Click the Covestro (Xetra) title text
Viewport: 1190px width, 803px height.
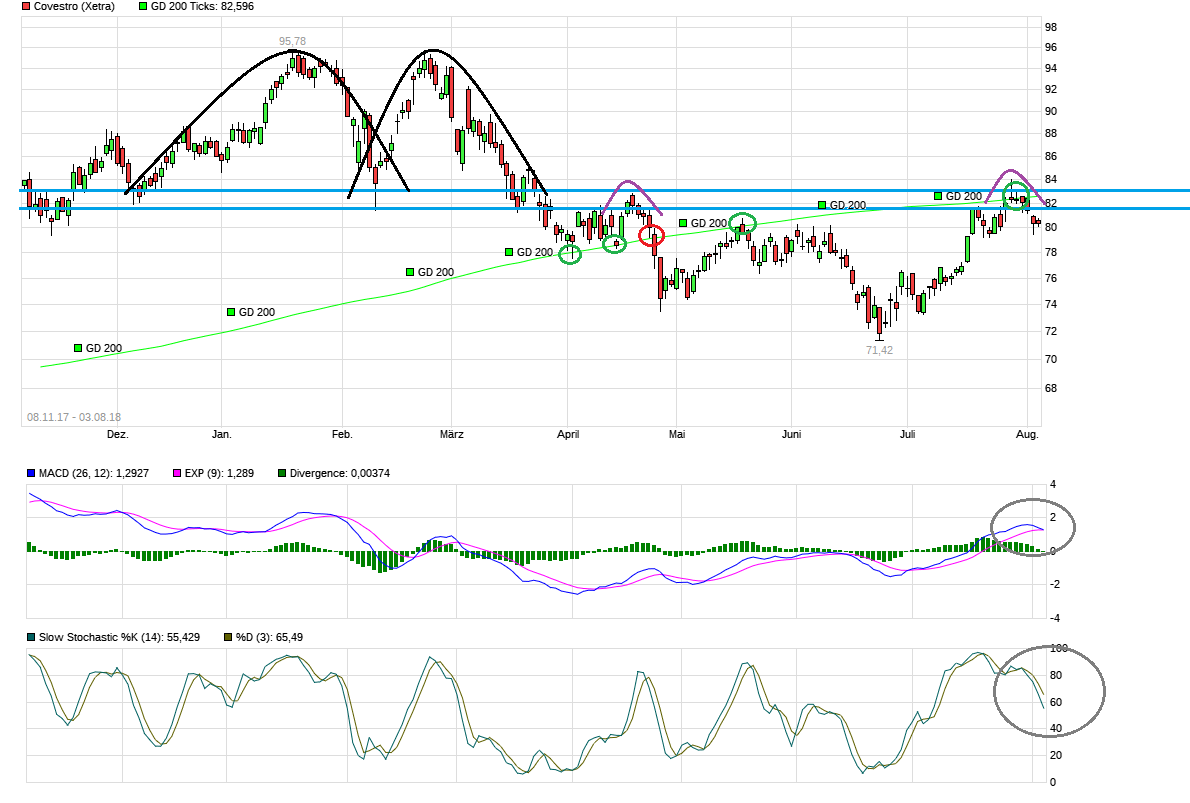tap(75, 7)
